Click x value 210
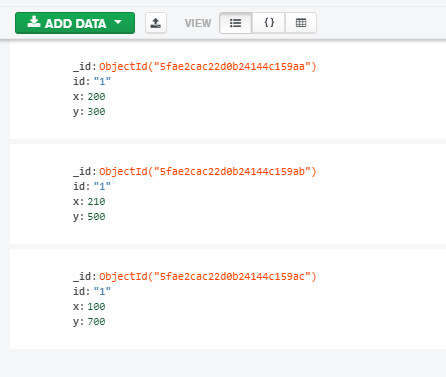The height and width of the screenshot is (377, 446). coord(96,202)
